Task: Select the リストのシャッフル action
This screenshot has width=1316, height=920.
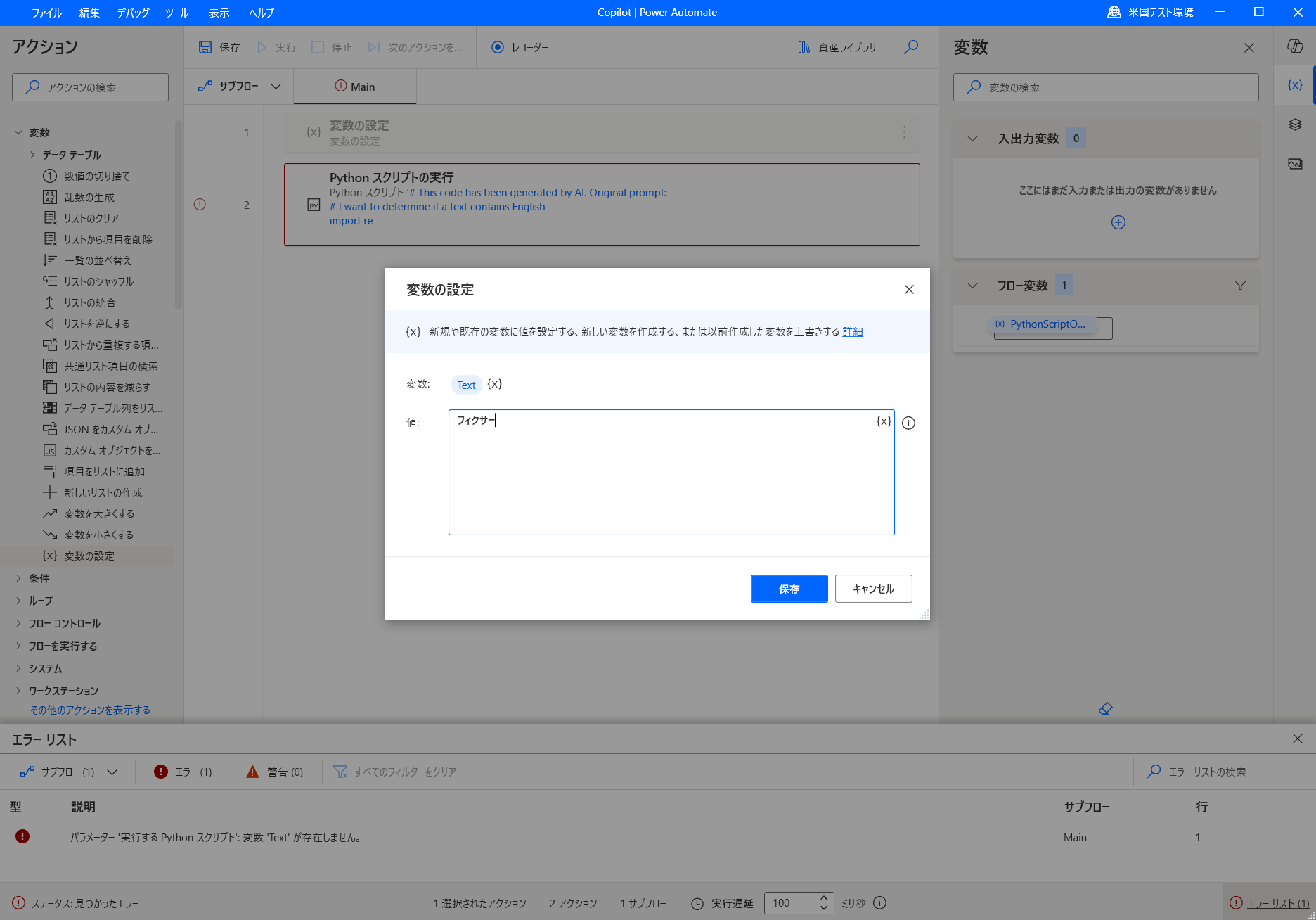Action: point(98,281)
